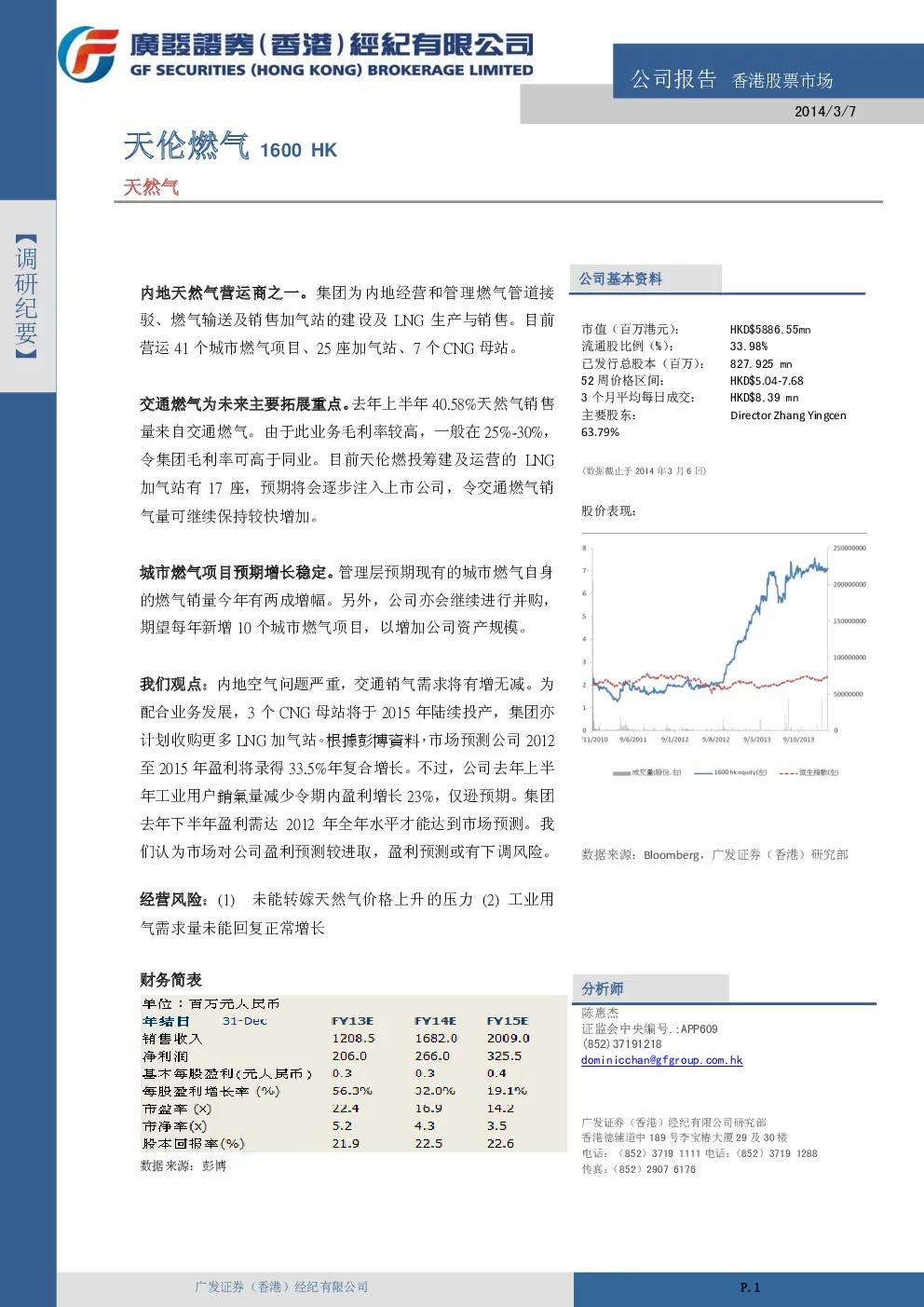Screen dimensions: 924x1307
Task: Click the average turnover HKD$8.39 mn
Action: [764, 398]
